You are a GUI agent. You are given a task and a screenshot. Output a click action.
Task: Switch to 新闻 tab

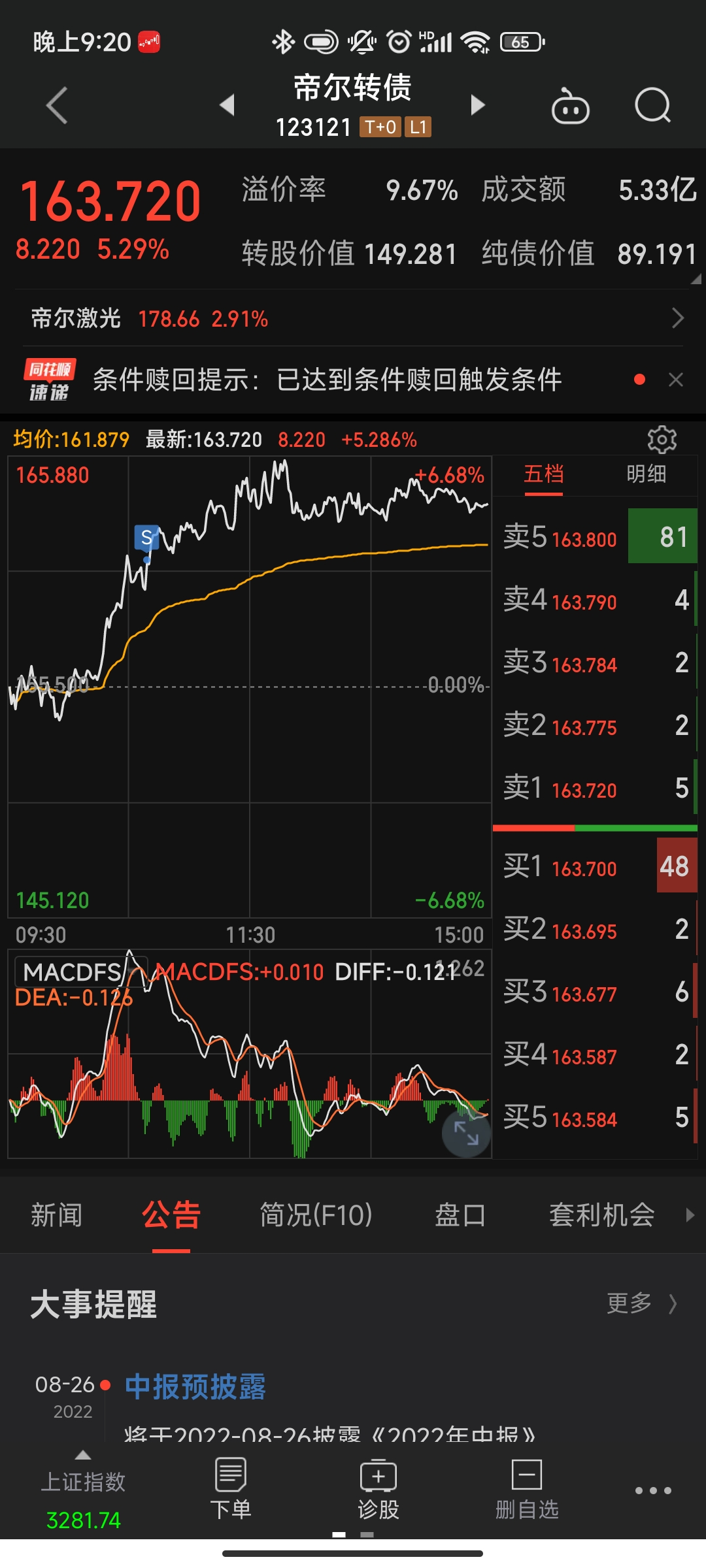click(56, 1215)
